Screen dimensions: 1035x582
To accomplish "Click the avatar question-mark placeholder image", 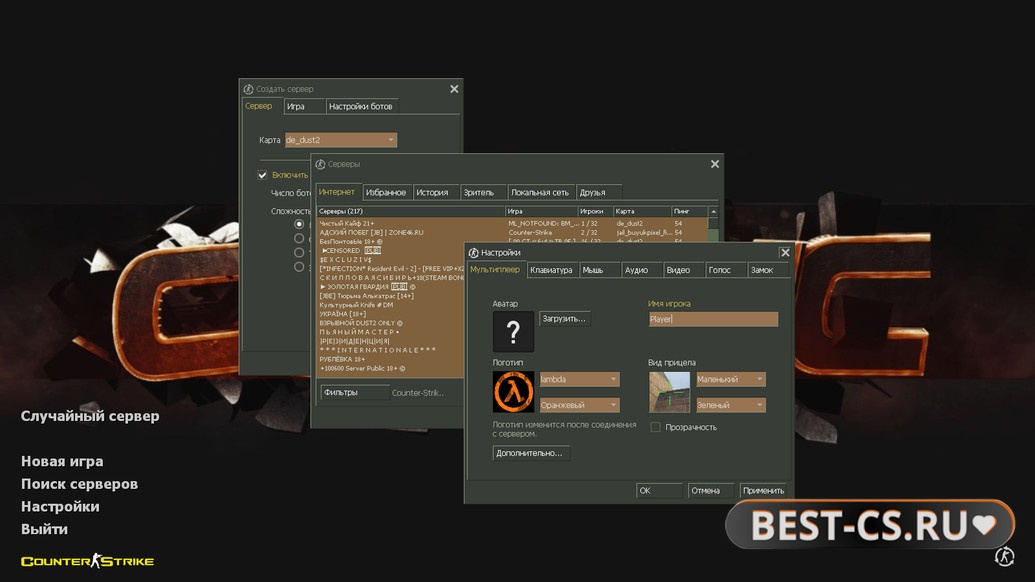I will [x=513, y=331].
